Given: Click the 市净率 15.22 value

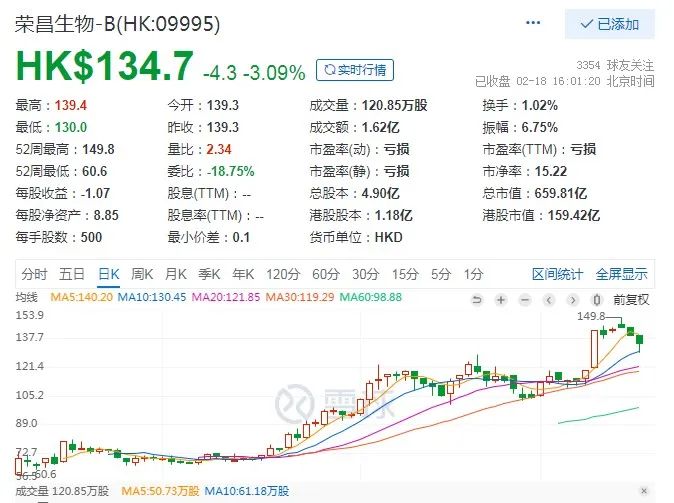Looking at the screenshot, I should click(551, 171).
